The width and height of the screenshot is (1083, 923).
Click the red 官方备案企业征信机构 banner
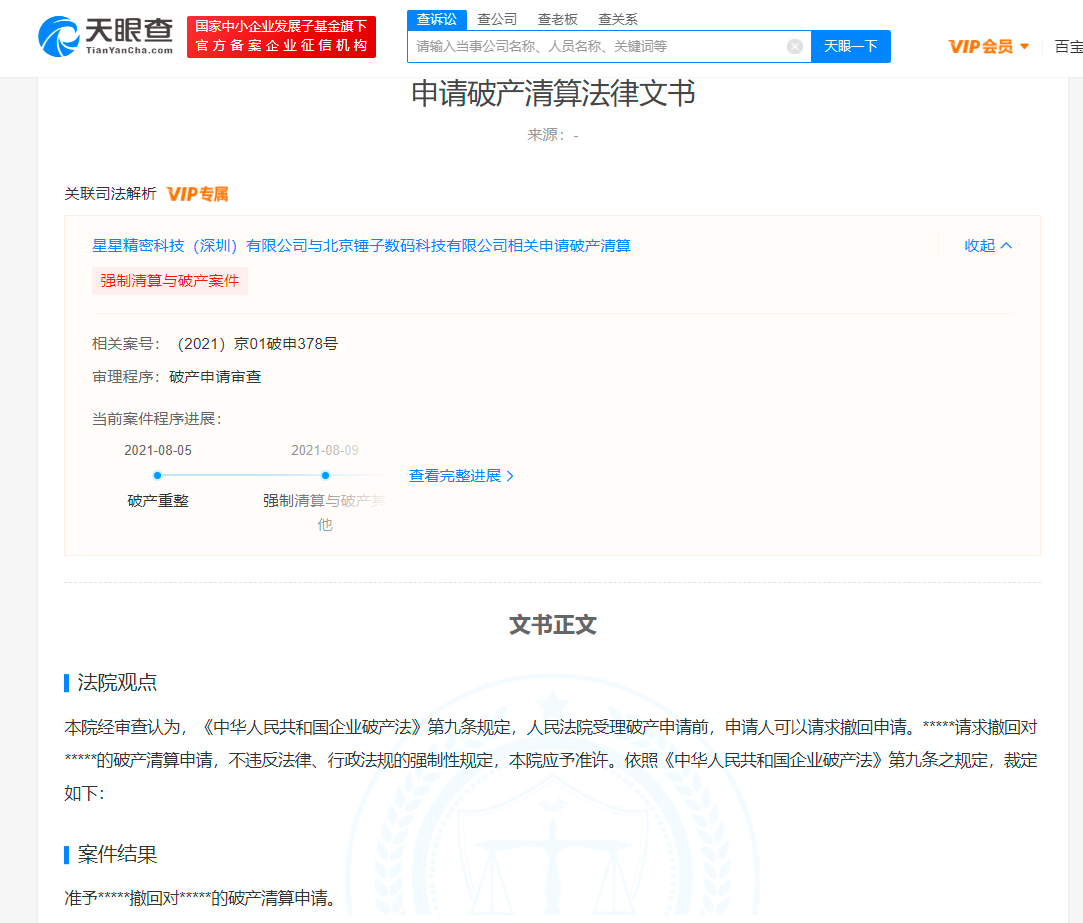tap(281, 37)
